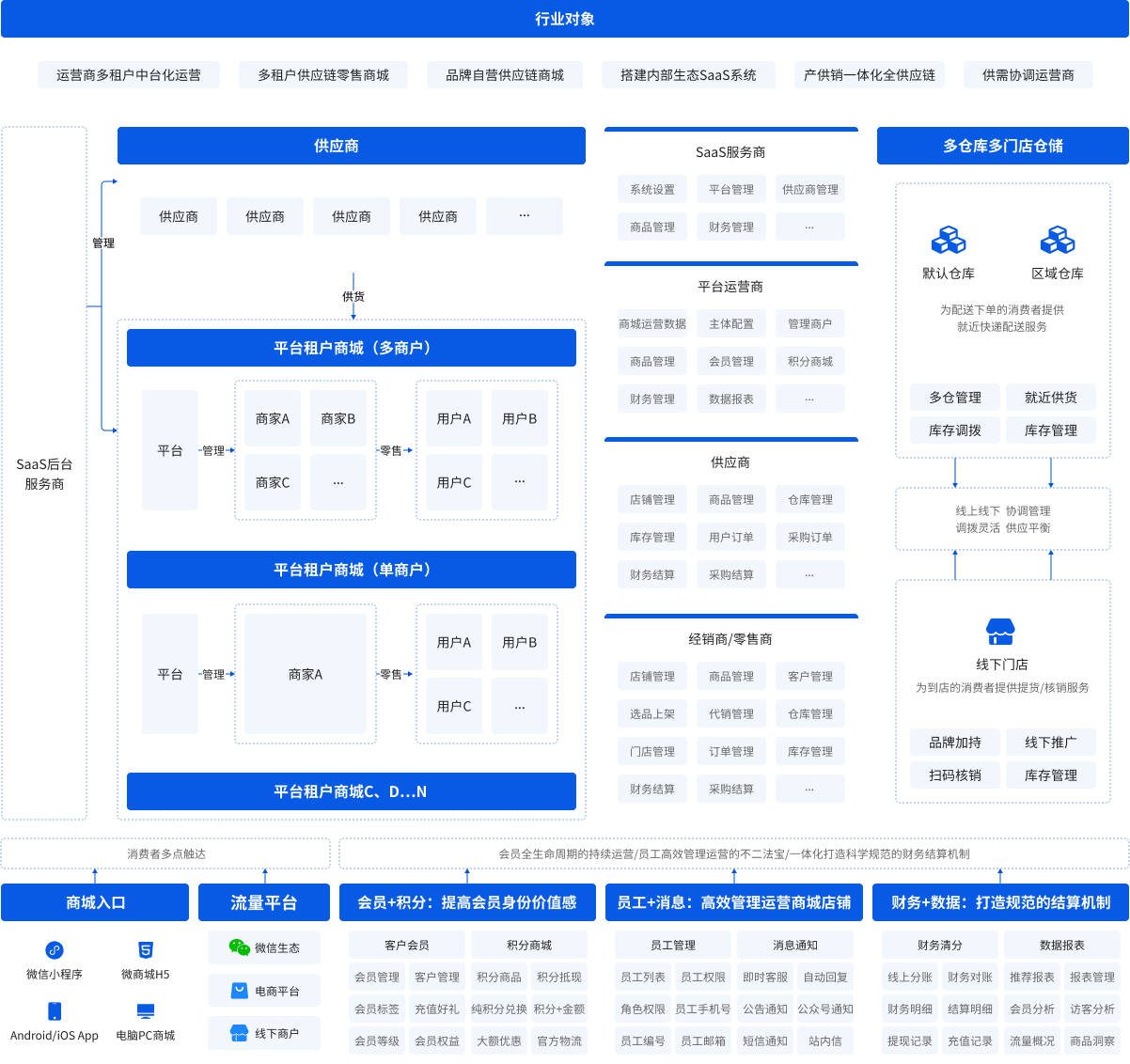
Task: Click the 提现记录 item under 财务清分
Action: 909,1041
